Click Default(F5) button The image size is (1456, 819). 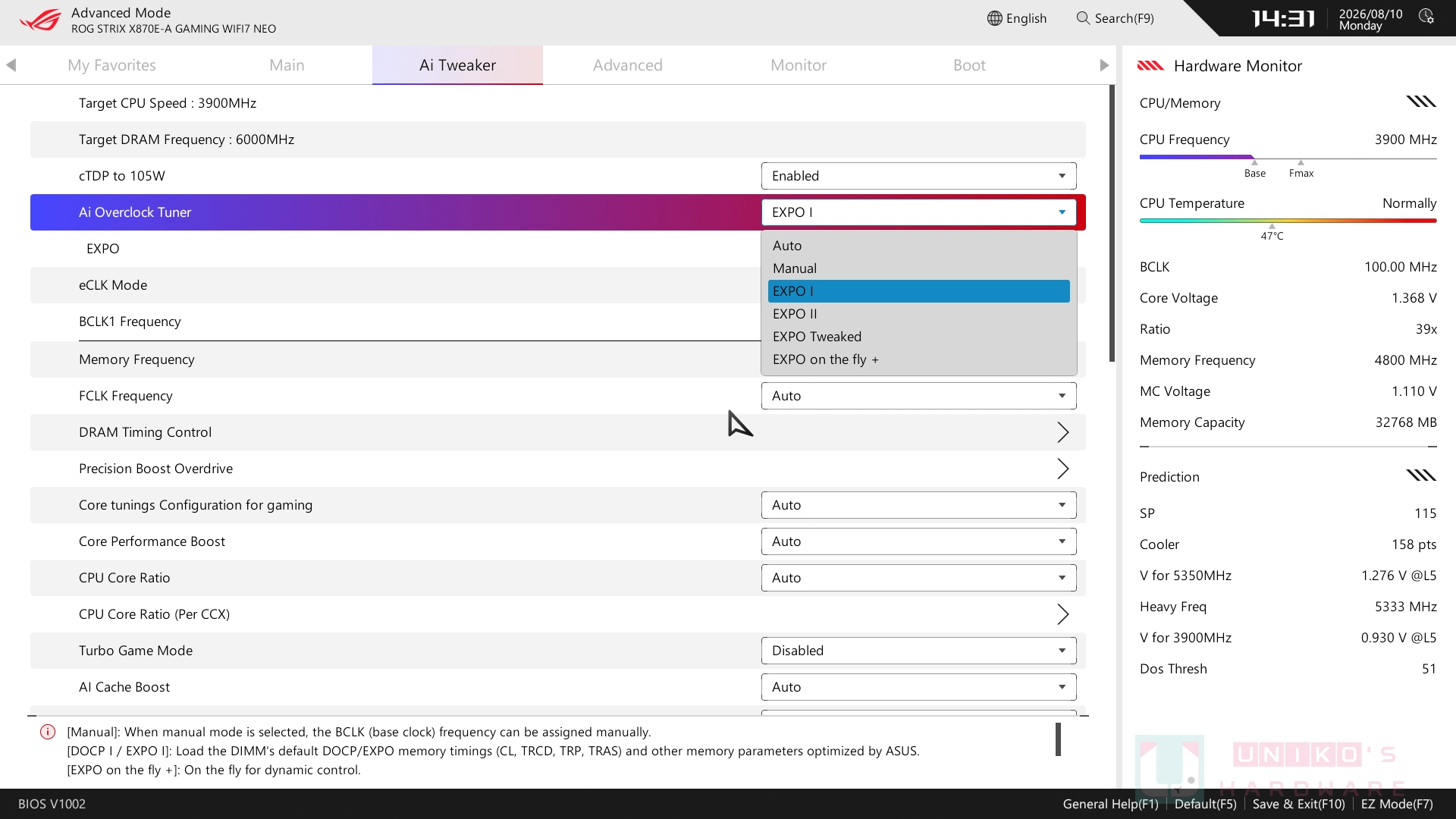tap(1205, 804)
